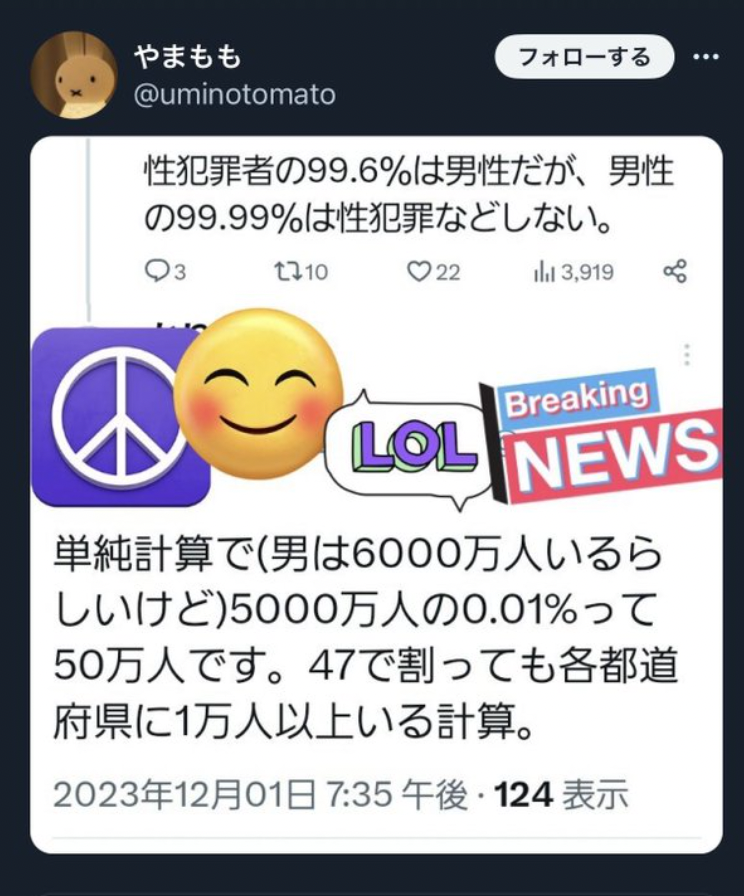Click the reply icon showing 3

tap(166, 272)
